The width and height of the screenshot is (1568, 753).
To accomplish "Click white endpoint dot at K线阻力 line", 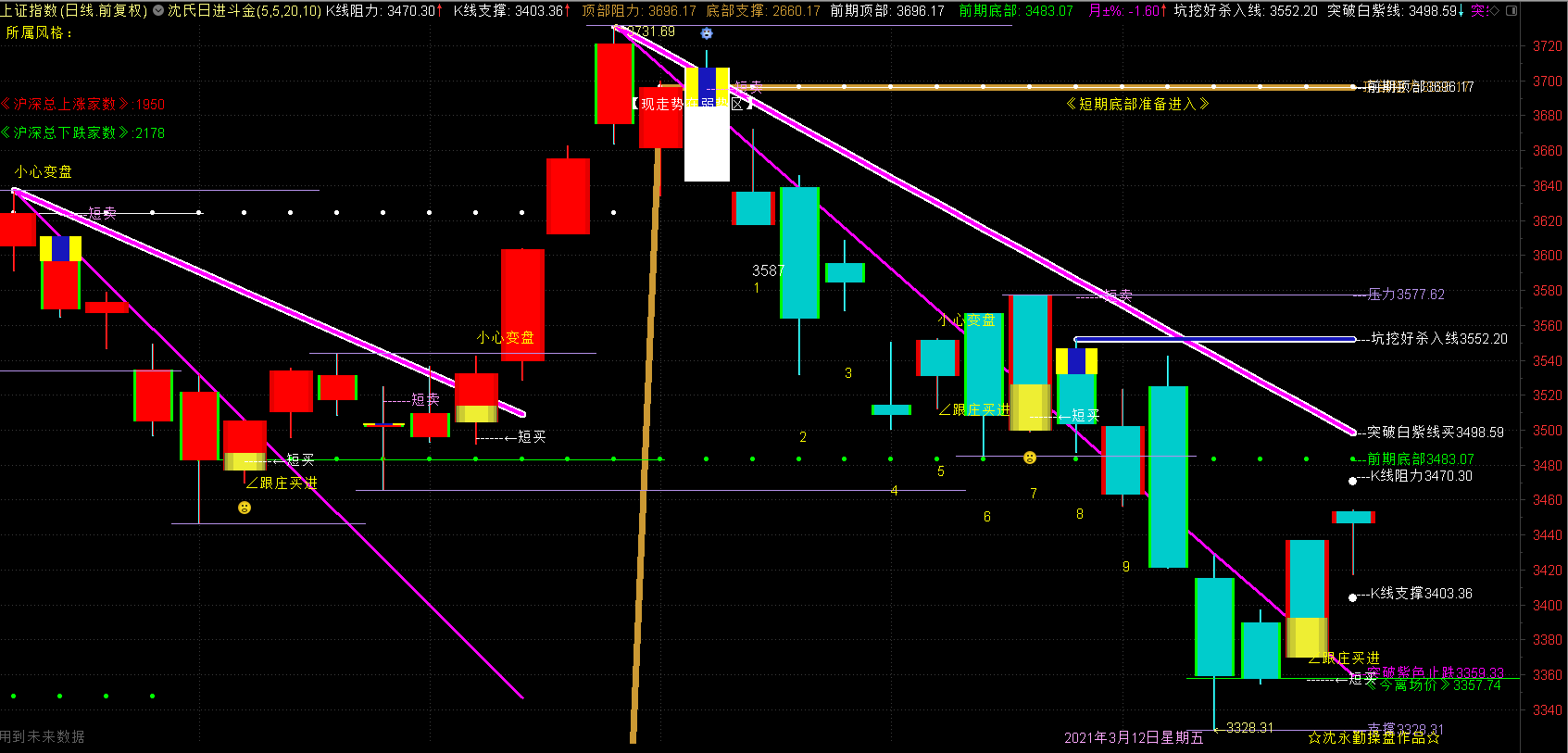I will tap(1353, 481).
